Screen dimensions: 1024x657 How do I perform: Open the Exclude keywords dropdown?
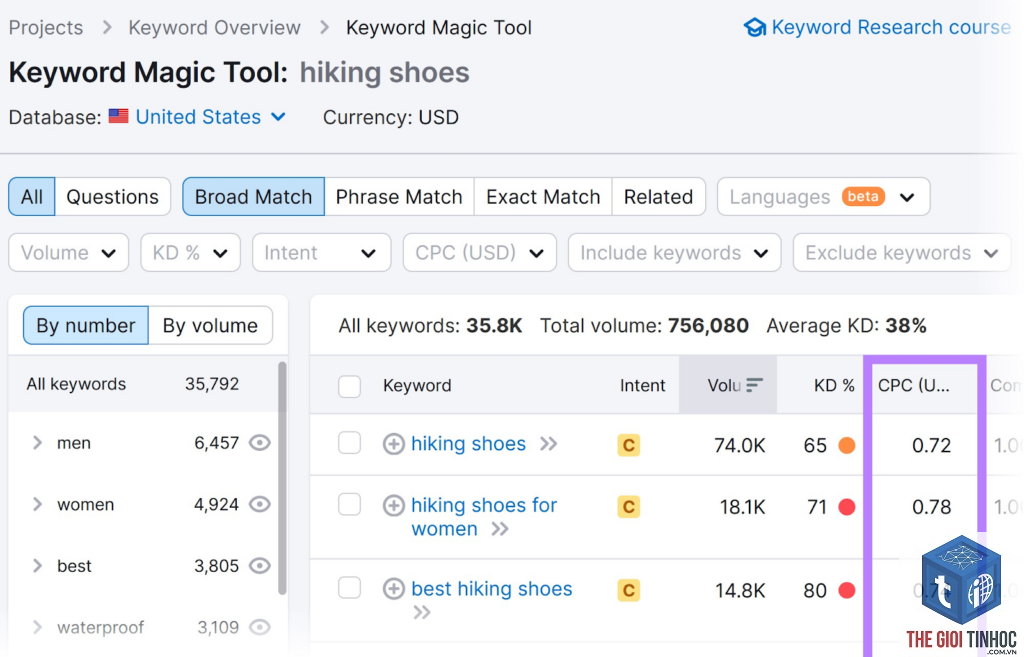pyautogui.click(x=902, y=253)
